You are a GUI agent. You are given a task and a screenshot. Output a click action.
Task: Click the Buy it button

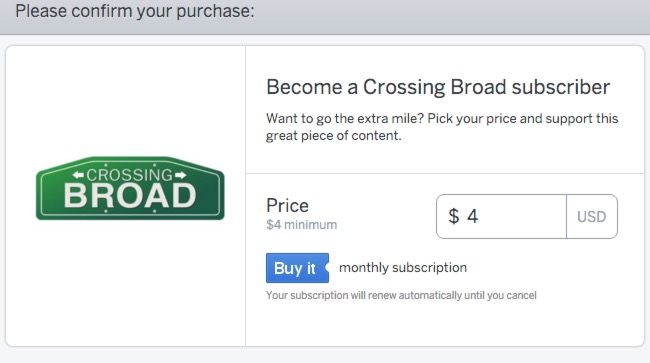pos(297,268)
